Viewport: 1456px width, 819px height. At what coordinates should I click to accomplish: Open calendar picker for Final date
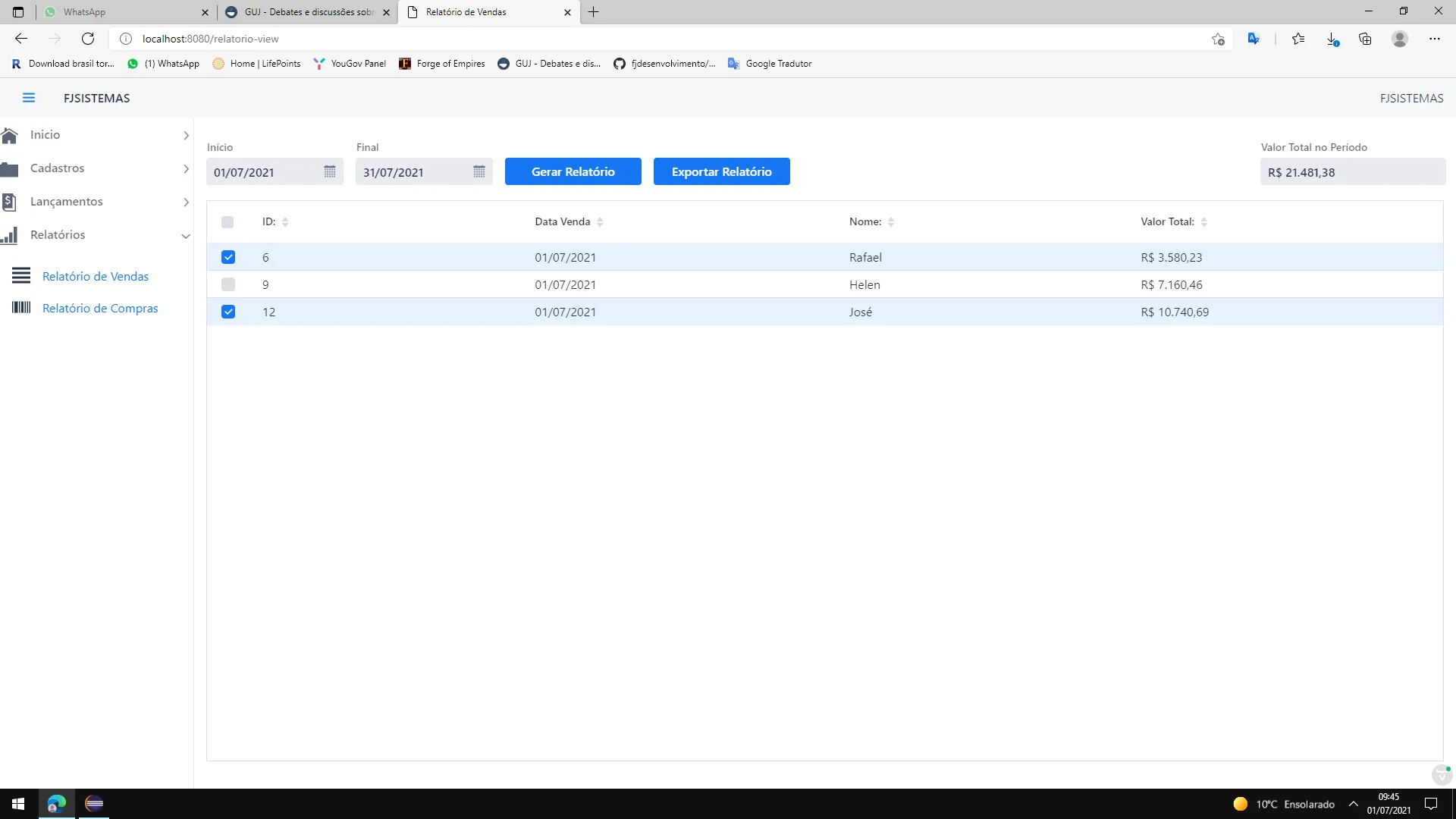point(479,172)
